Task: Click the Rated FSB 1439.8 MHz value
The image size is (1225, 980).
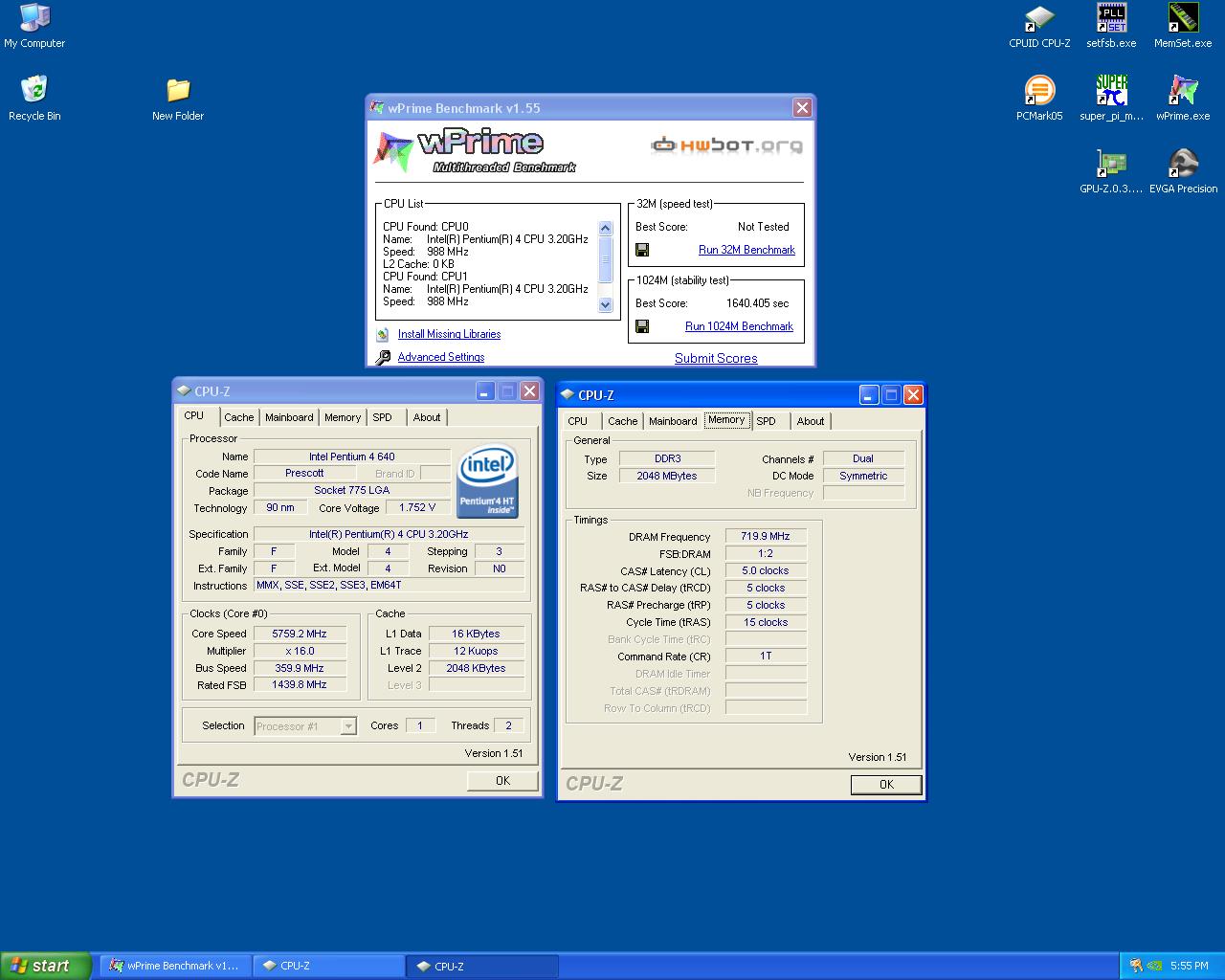Action: coord(300,685)
